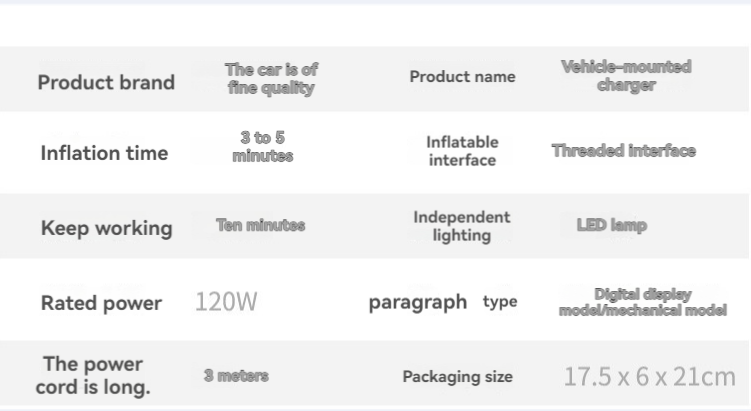The height and width of the screenshot is (411, 751).
Task: Click the Rated power label
Action: click(102, 303)
